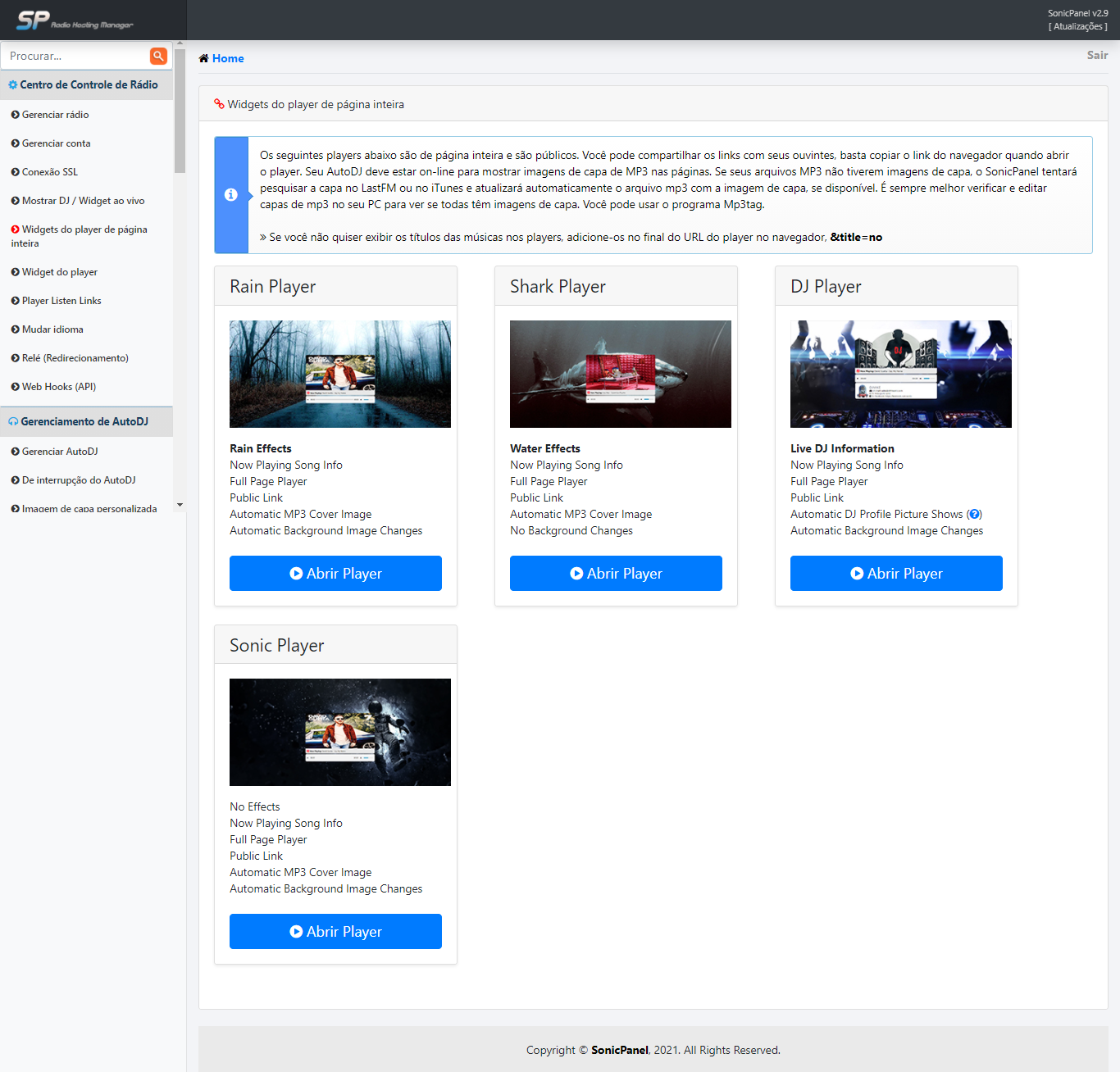Image resolution: width=1120 pixels, height=1072 pixels.
Task: Click the blue info icon in notice box
Action: [x=231, y=194]
